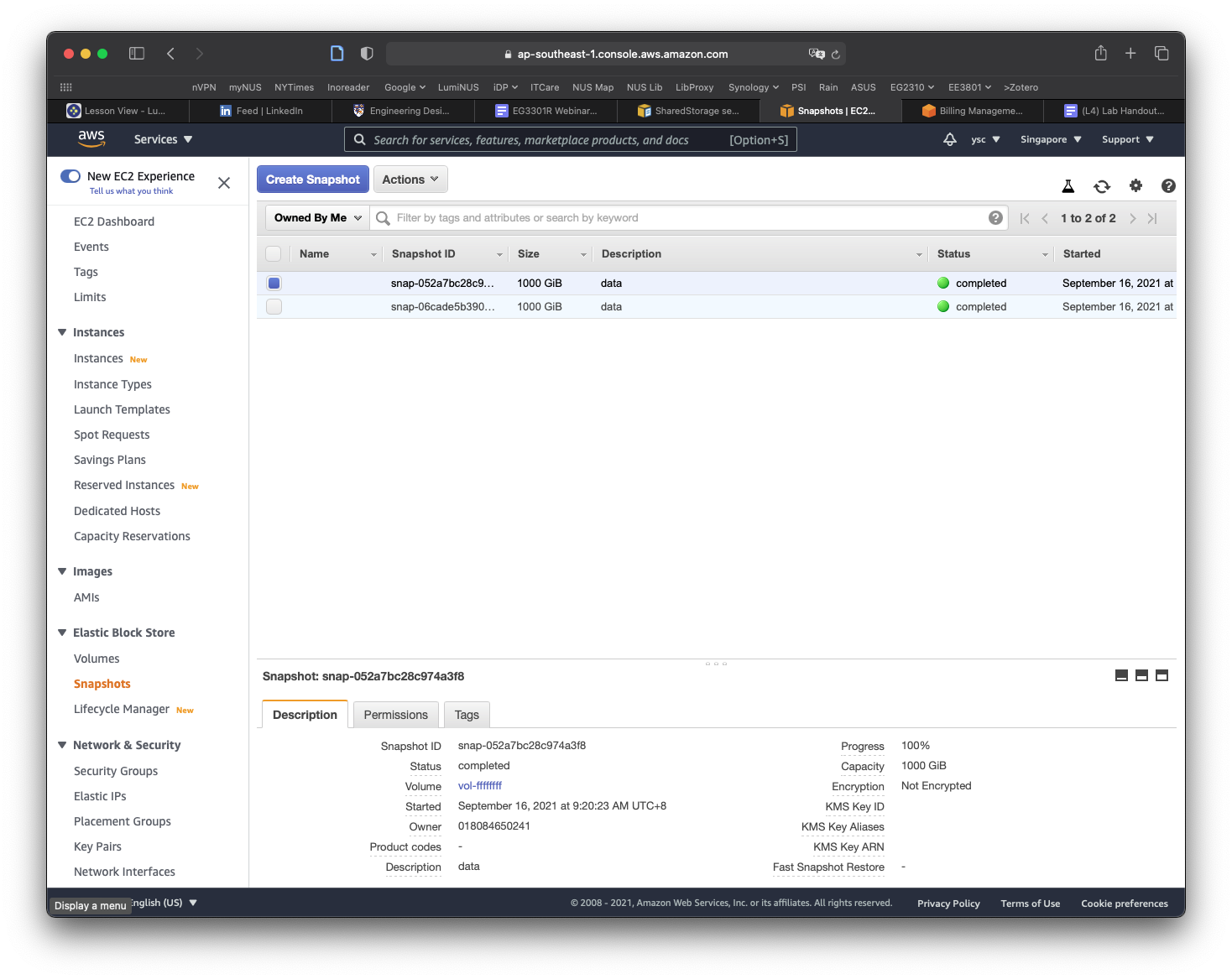This screenshot has height=979, width=1232.
Task: Click the Create Snapshot button
Action: (x=312, y=180)
